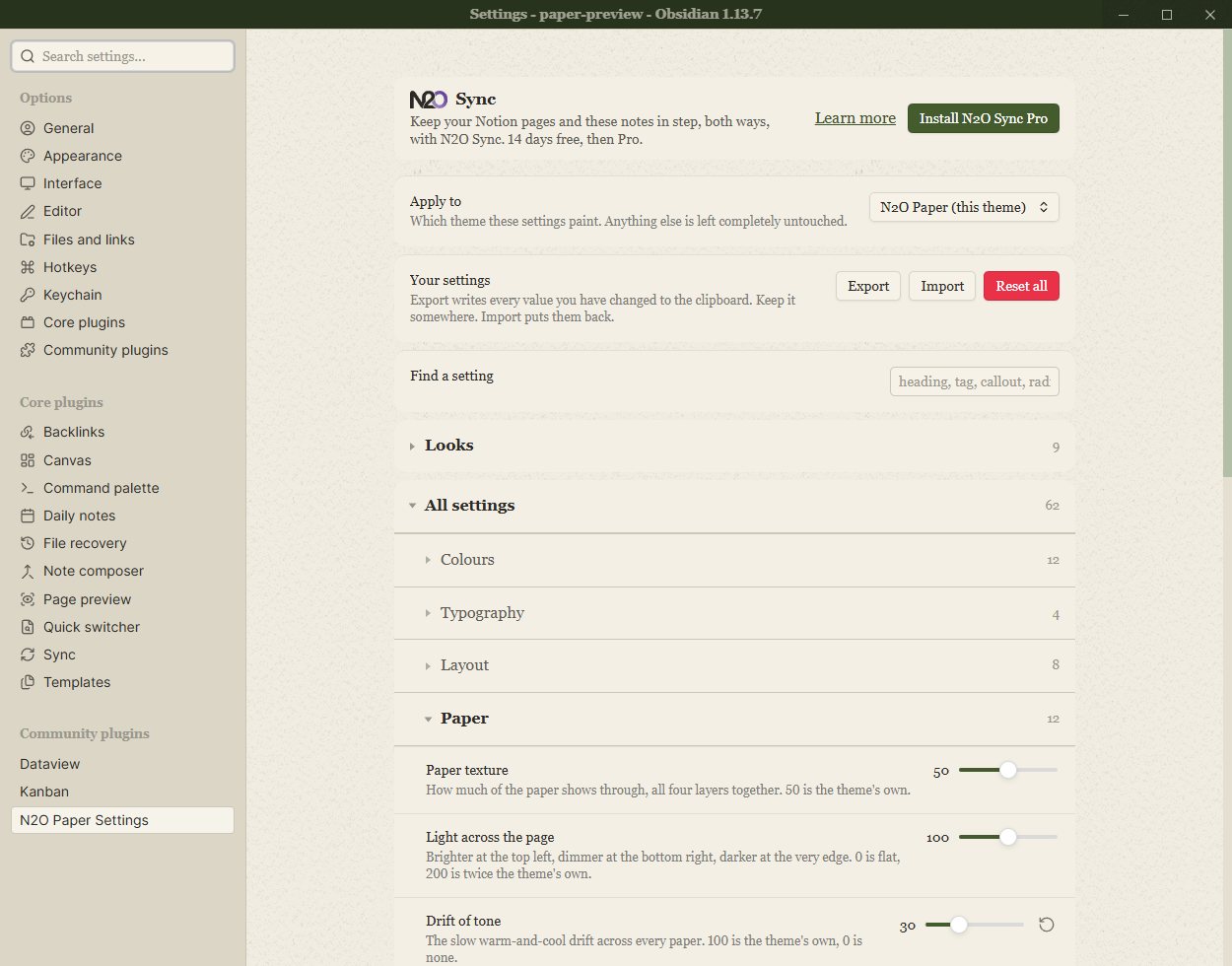The height and width of the screenshot is (966, 1232).
Task: Adjust Light across the page slider
Action: tap(1007, 837)
